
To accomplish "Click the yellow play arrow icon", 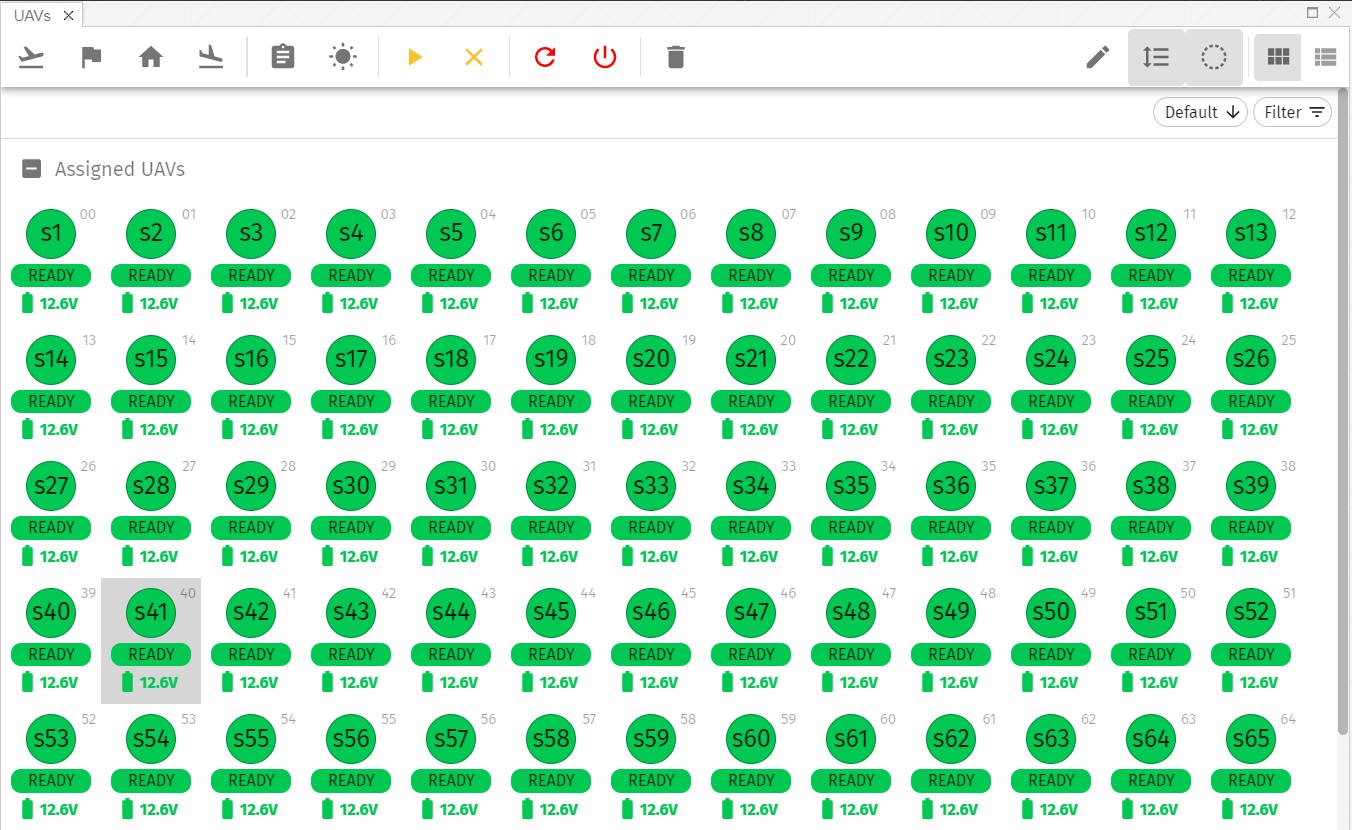I will point(415,57).
